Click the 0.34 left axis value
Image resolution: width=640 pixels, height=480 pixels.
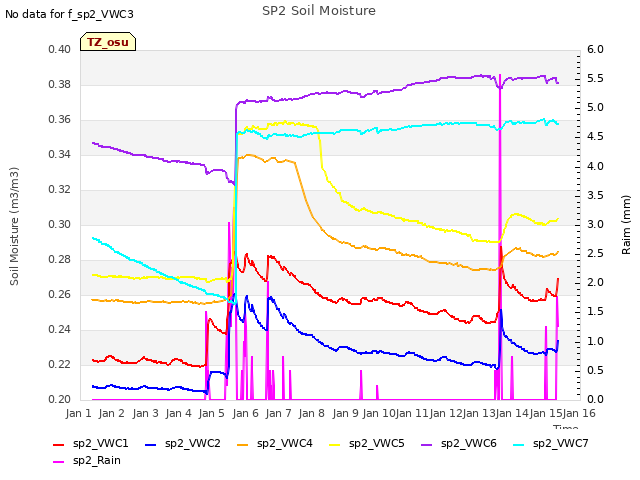coord(59,154)
